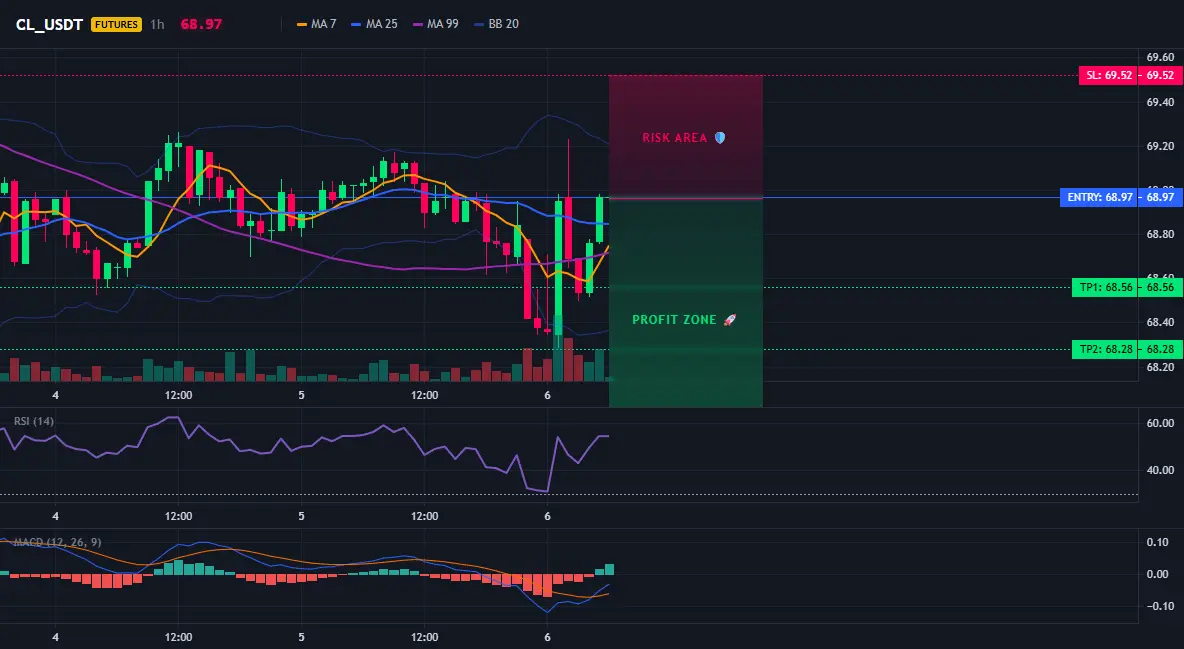Click the 40.00 RSI axis value
Image resolution: width=1184 pixels, height=649 pixels.
pyautogui.click(x=1160, y=470)
